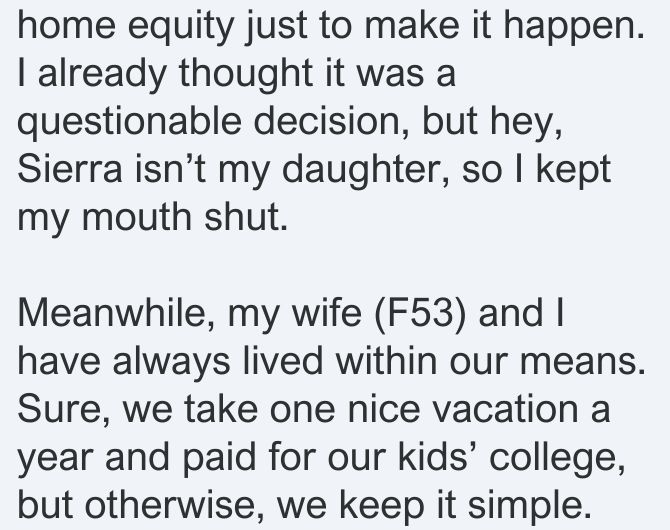Click the word "college" in the paragraph
The width and height of the screenshot is (670, 530).
click(556, 459)
